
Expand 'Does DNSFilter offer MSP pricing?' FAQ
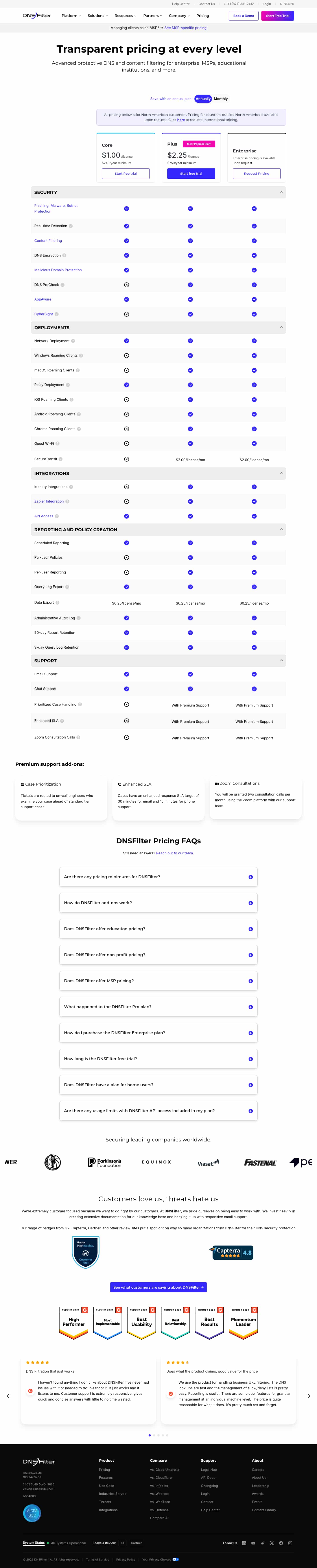click(x=158, y=981)
